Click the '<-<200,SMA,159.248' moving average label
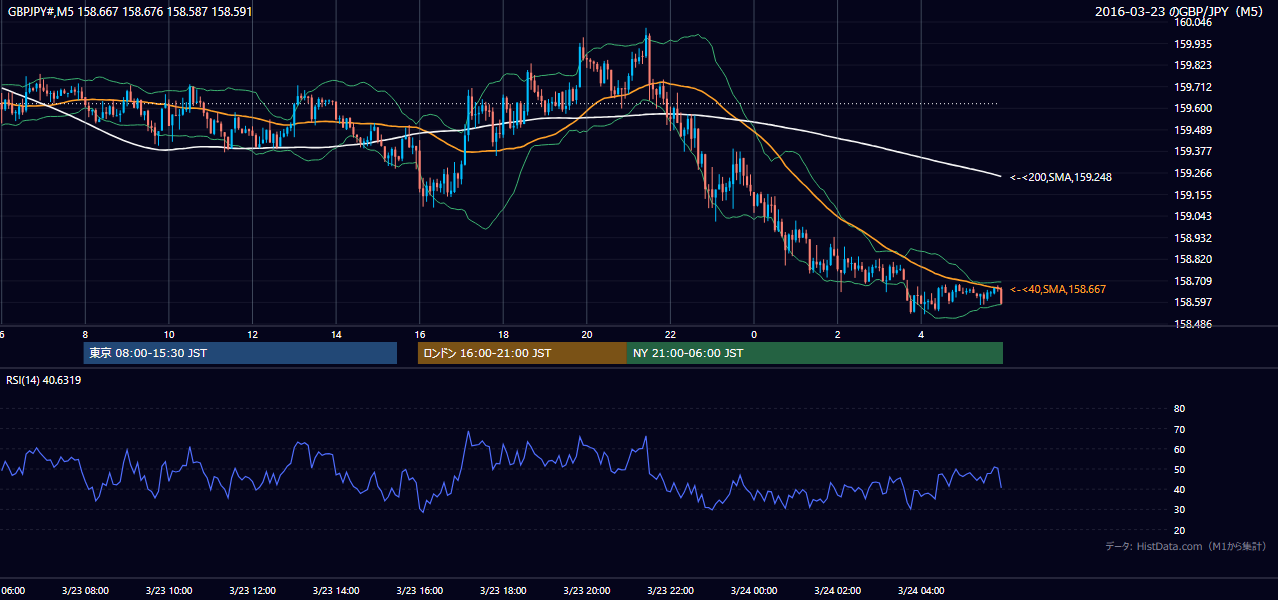This screenshot has height=600, width=1278. (1061, 177)
